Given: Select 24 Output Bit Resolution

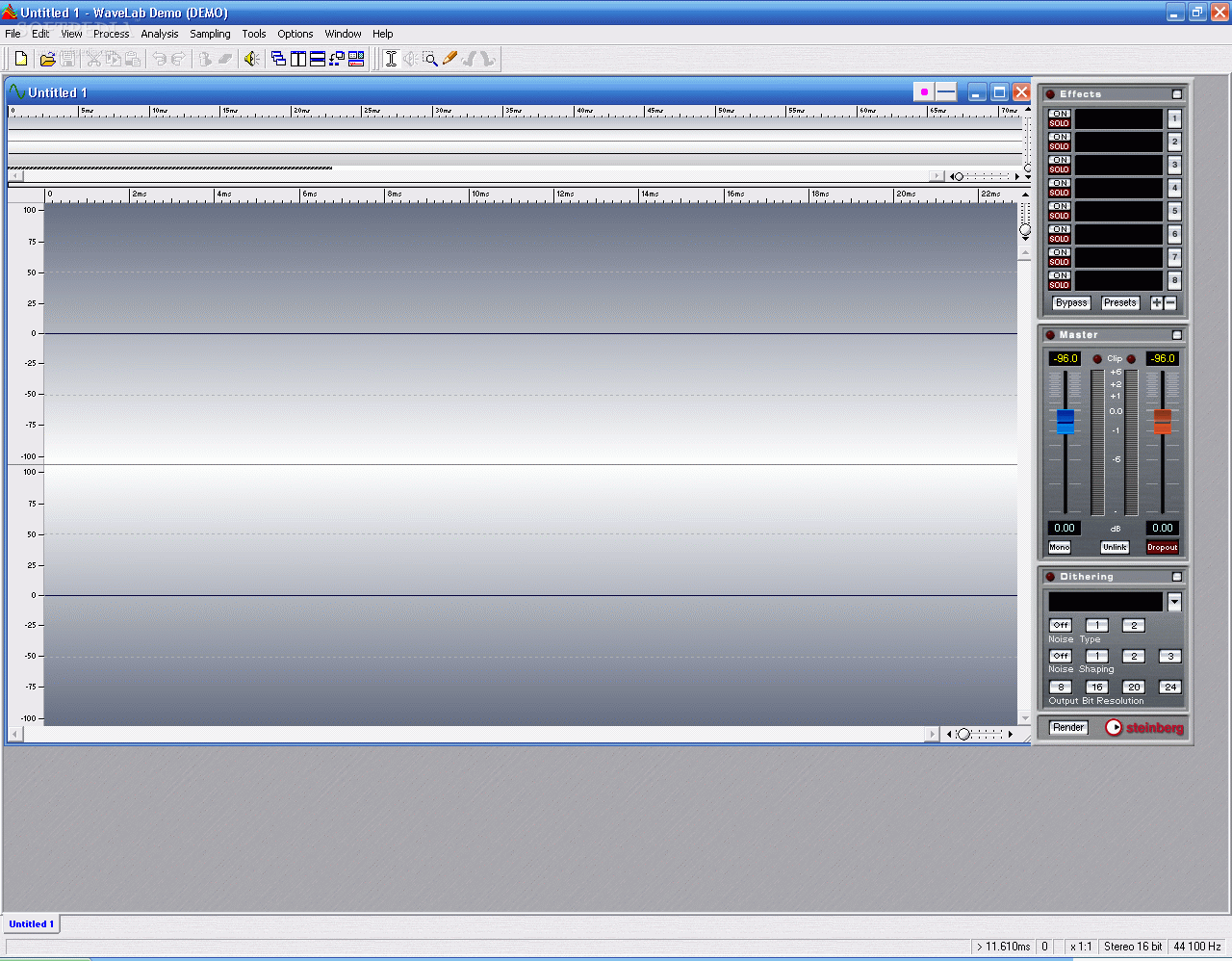Looking at the screenshot, I should 1170,687.
